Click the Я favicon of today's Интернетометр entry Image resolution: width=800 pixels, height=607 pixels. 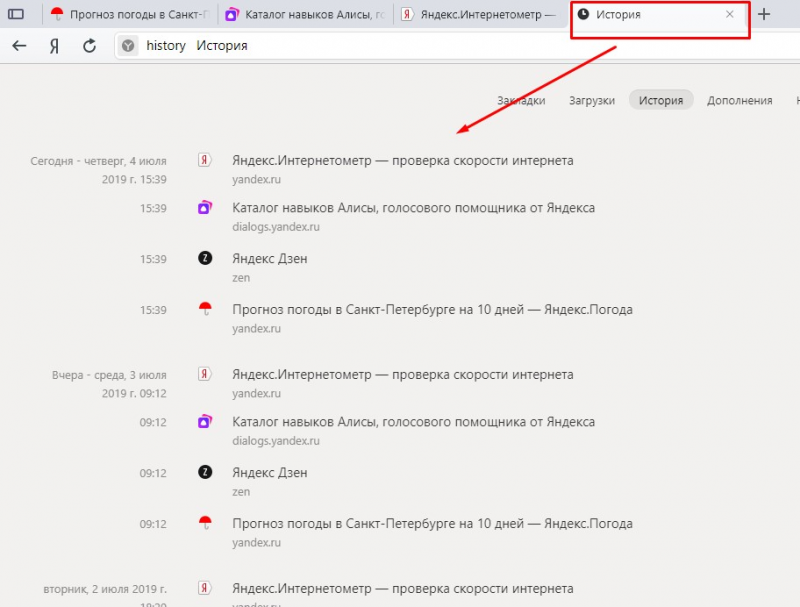click(x=205, y=160)
